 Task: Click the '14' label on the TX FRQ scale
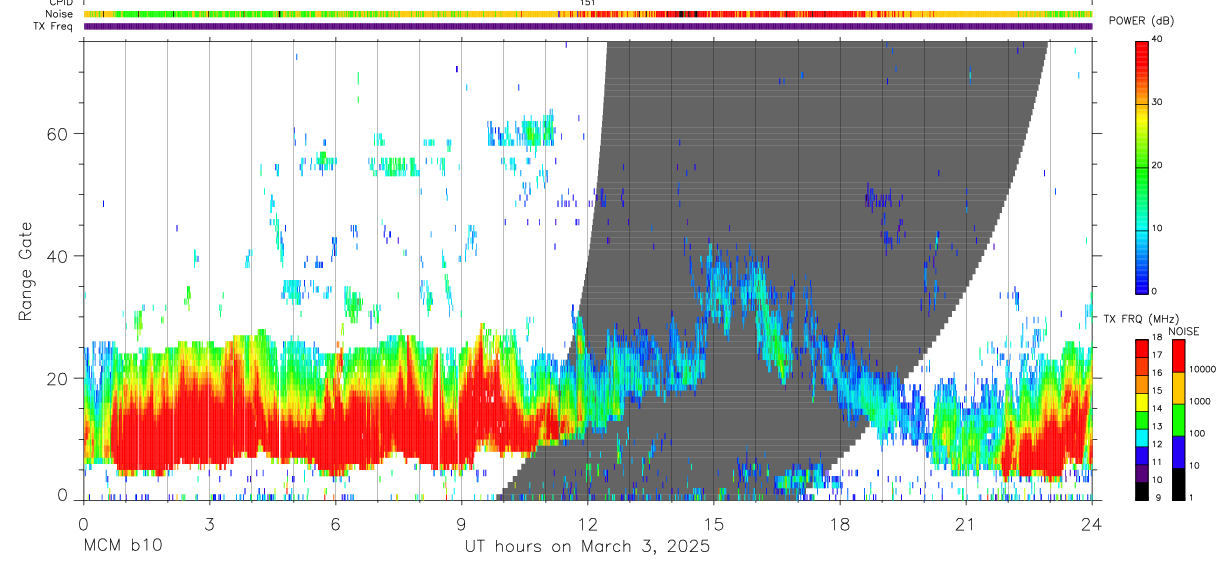1159,408
